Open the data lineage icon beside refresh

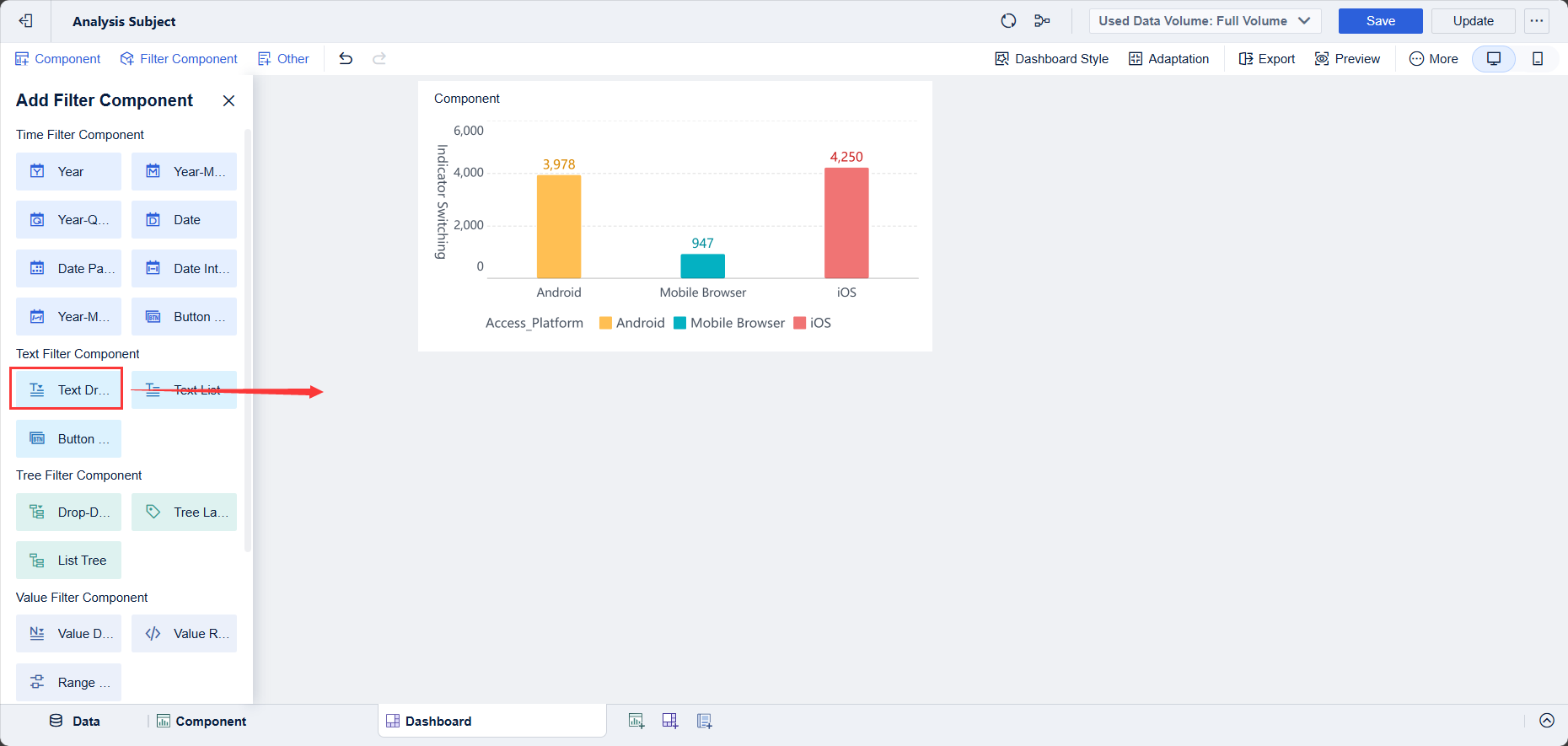coord(1043,21)
